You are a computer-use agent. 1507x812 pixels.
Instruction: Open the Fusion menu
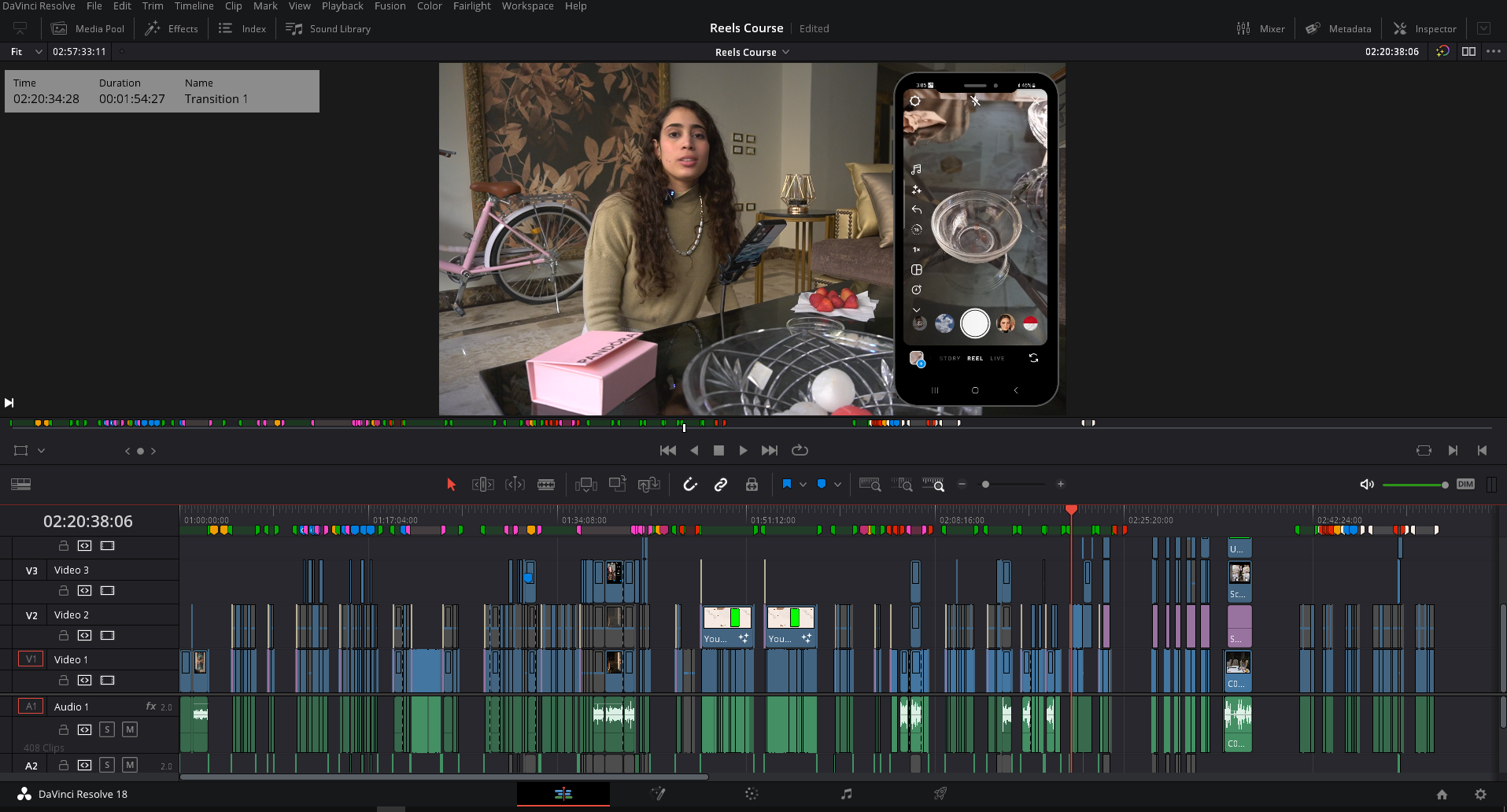point(390,6)
